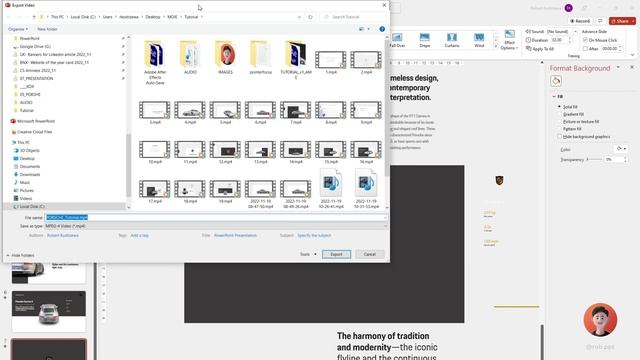
Task: Click the Share button in PowerPoint
Action: coord(622,21)
